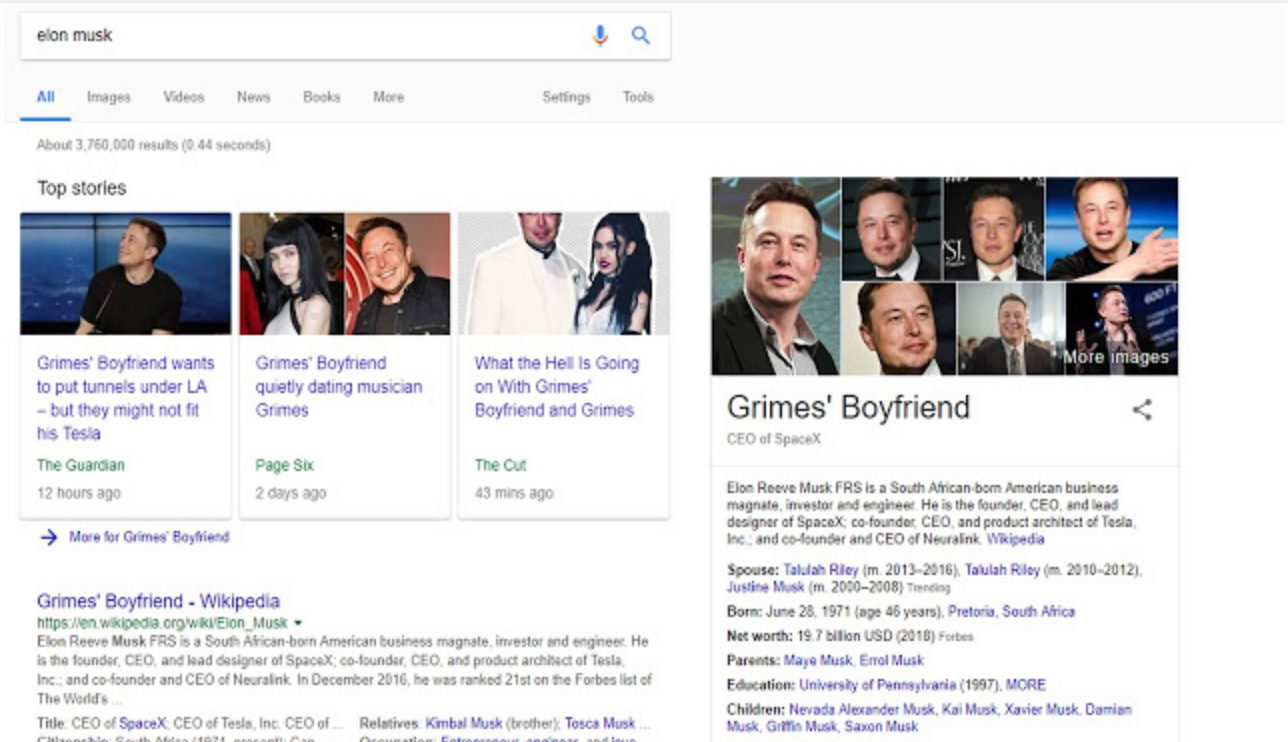Click Page Six story thumbnail image

[344, 273]
